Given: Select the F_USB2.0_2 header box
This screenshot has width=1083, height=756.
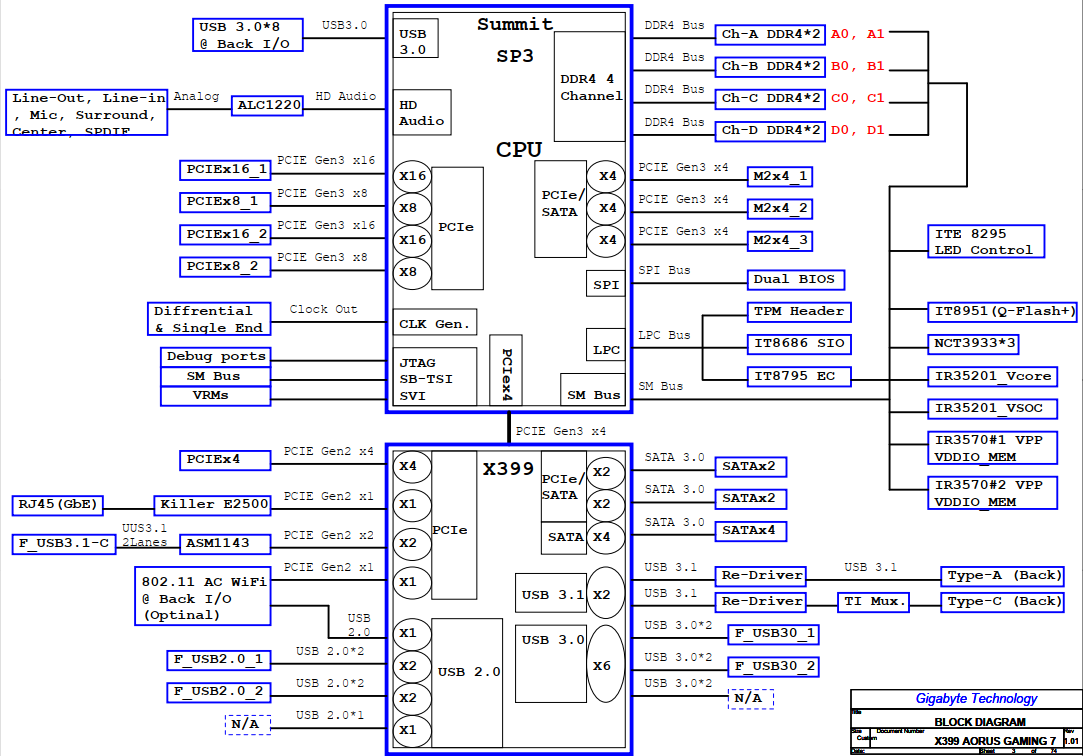Looking at the screenshot, I should (x=218, y=692).
